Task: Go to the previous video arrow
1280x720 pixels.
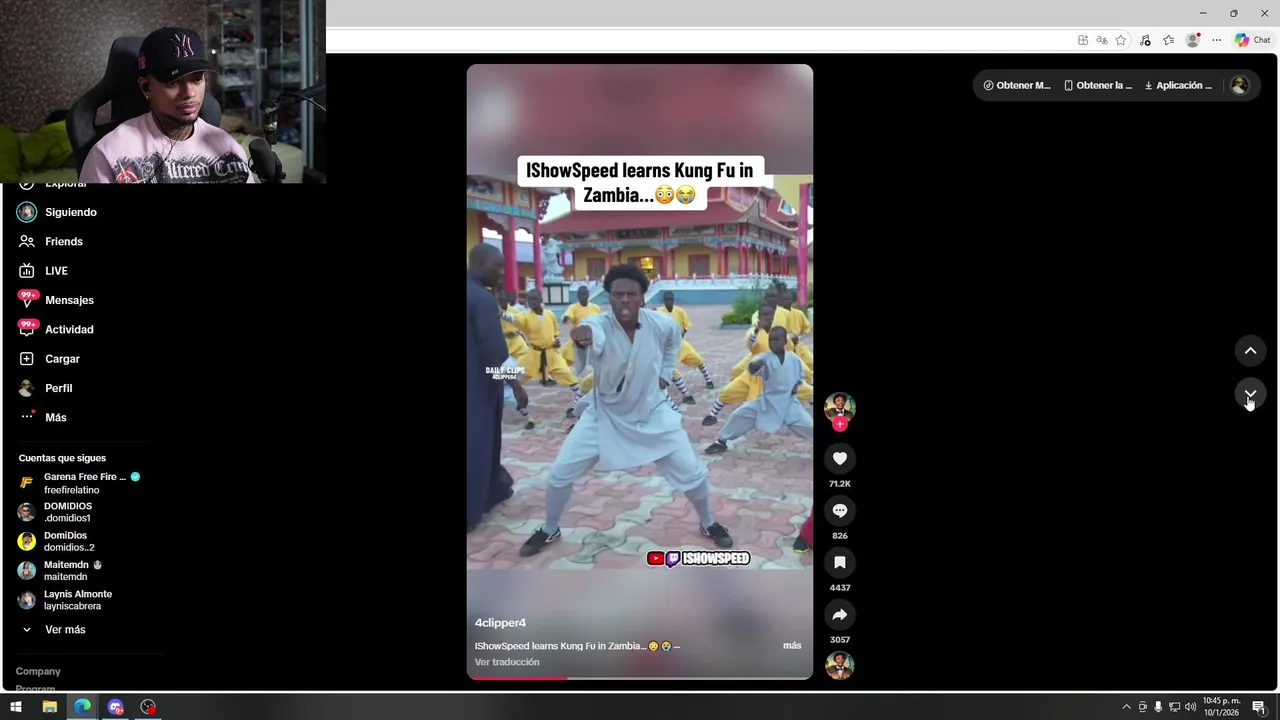Action: click(x=1250, y=351)
